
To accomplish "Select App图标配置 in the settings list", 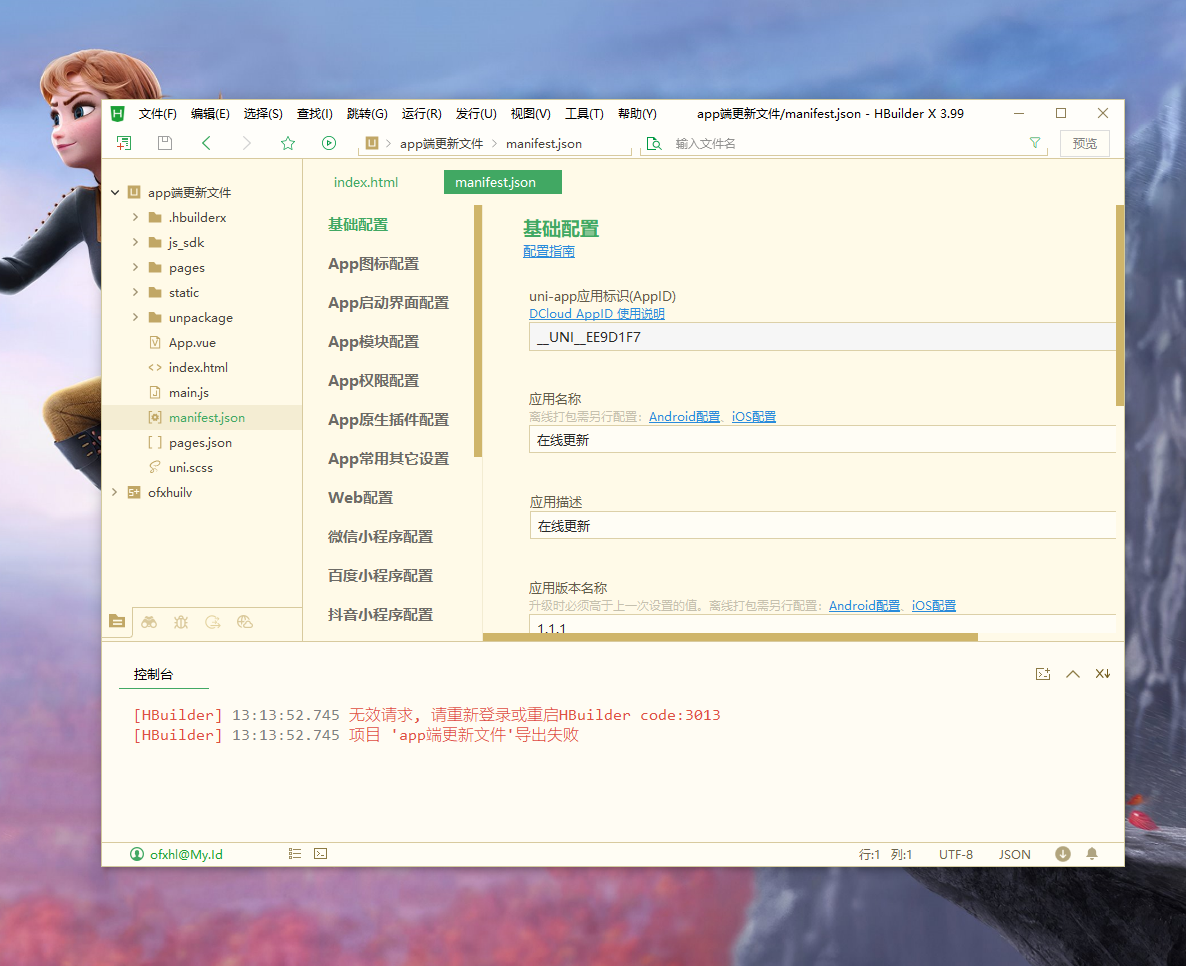I will coord(374,264).
